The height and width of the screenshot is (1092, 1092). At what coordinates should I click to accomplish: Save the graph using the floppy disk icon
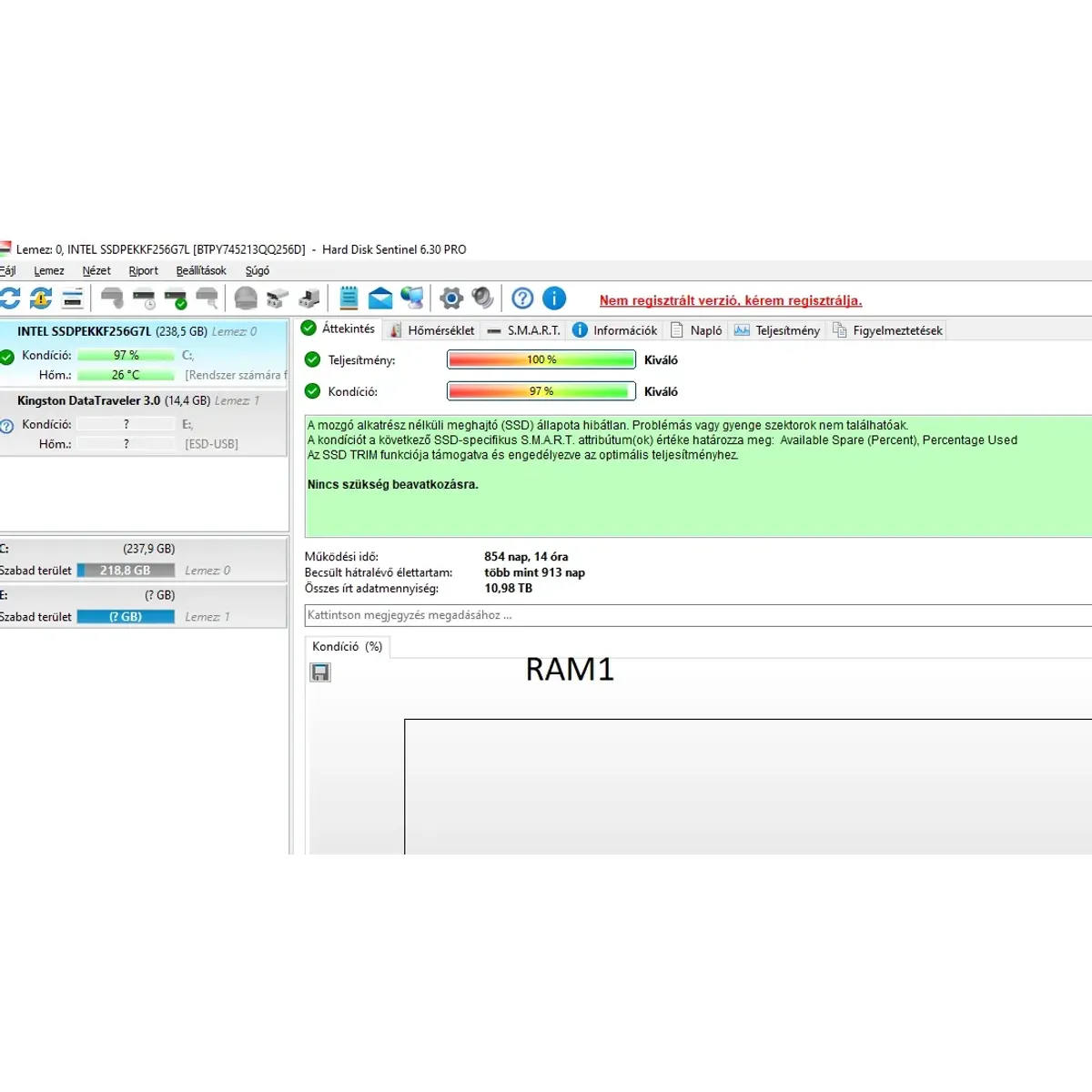(320, 672)
